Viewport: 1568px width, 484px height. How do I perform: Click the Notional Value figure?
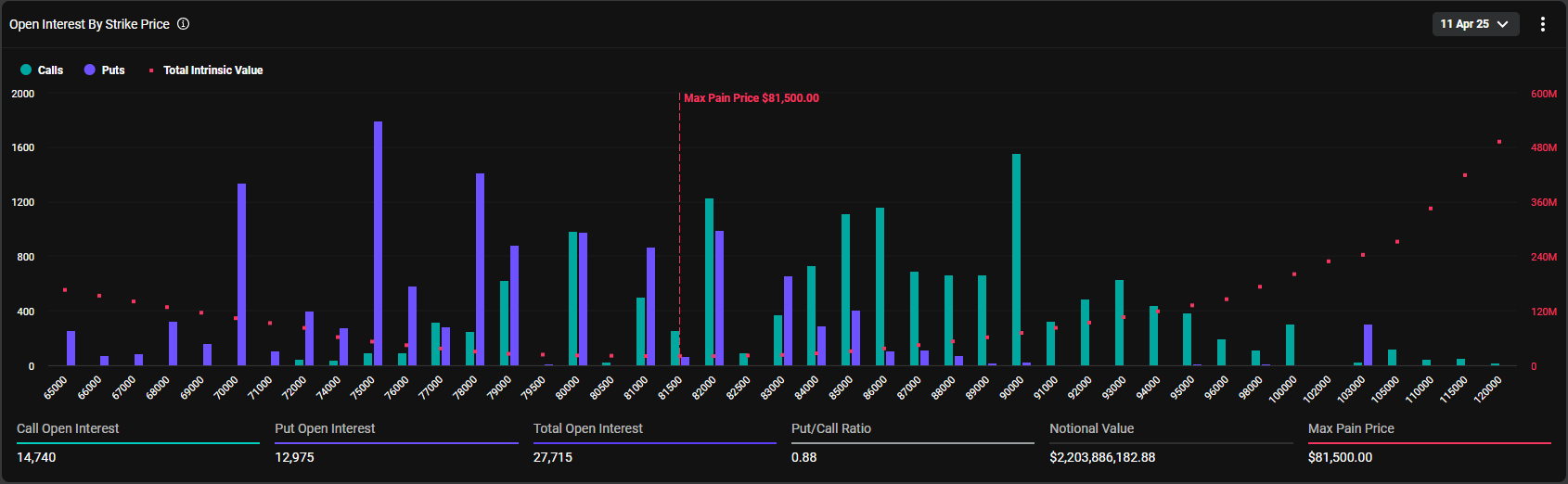point(1102,457)
